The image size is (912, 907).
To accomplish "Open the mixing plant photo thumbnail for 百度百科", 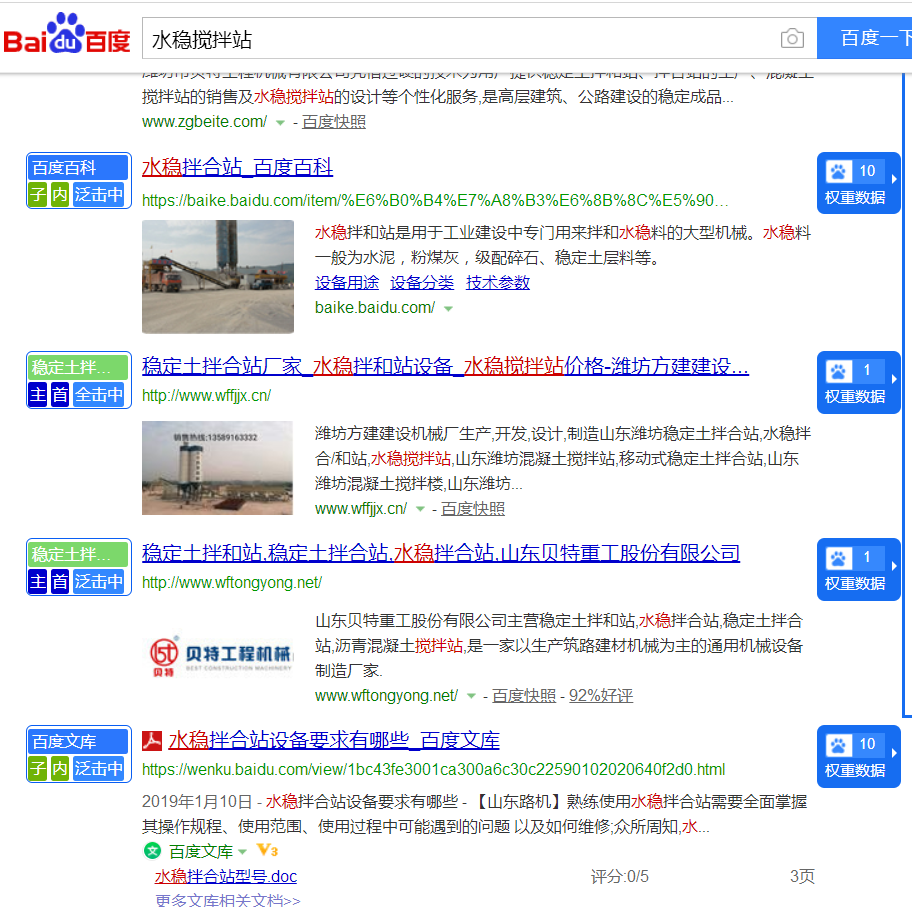I will click(218, 276).
